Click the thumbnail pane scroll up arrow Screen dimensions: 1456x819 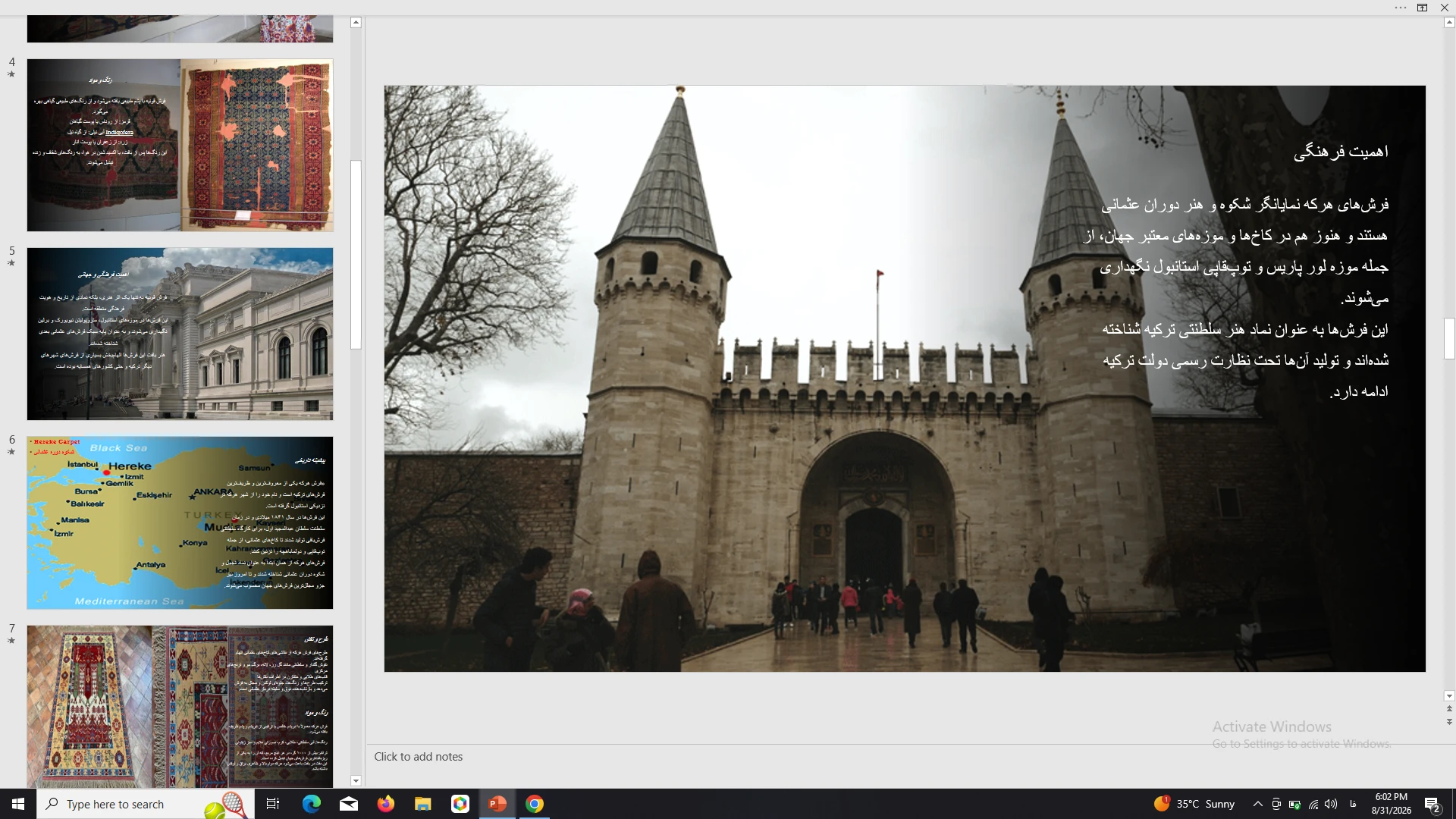356,23
